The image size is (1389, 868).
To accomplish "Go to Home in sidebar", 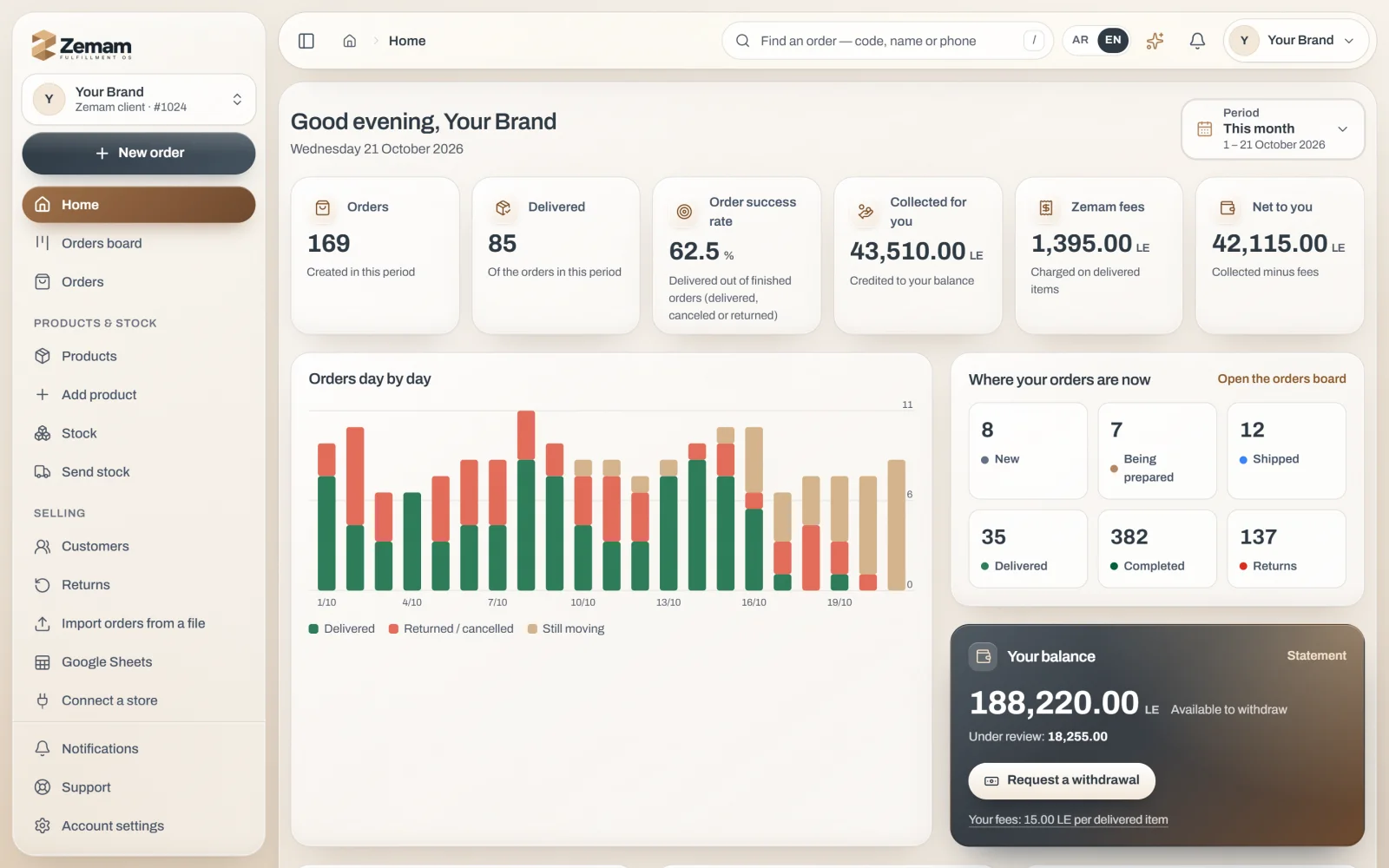I will click(x=139, y=205).
